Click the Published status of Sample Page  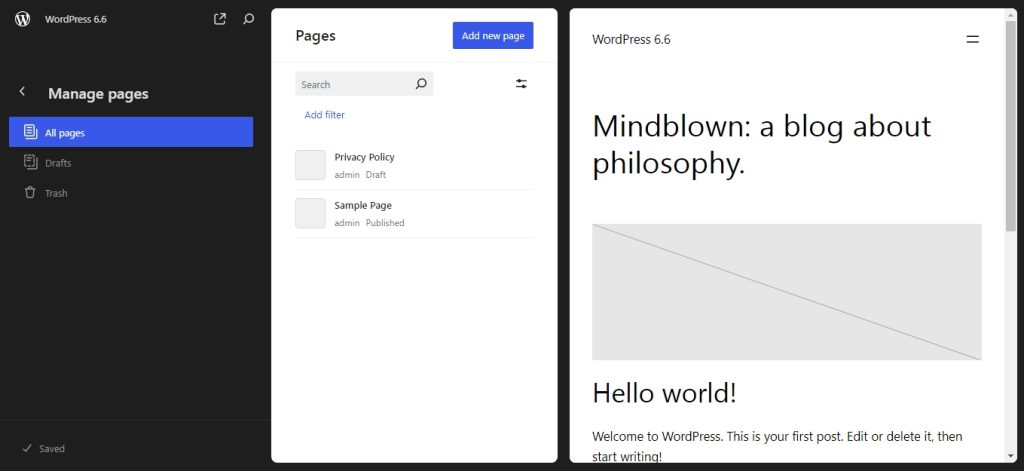[x=385, y=223]
